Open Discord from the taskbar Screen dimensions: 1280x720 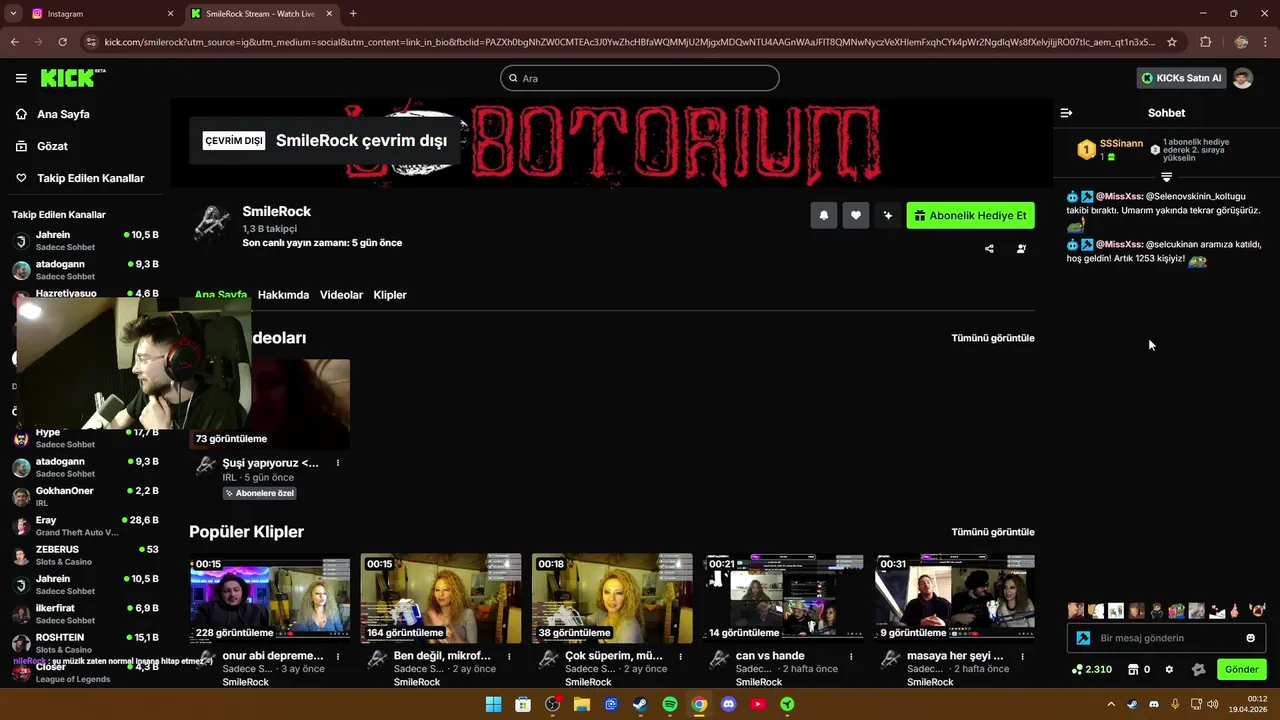coord(728,704)
